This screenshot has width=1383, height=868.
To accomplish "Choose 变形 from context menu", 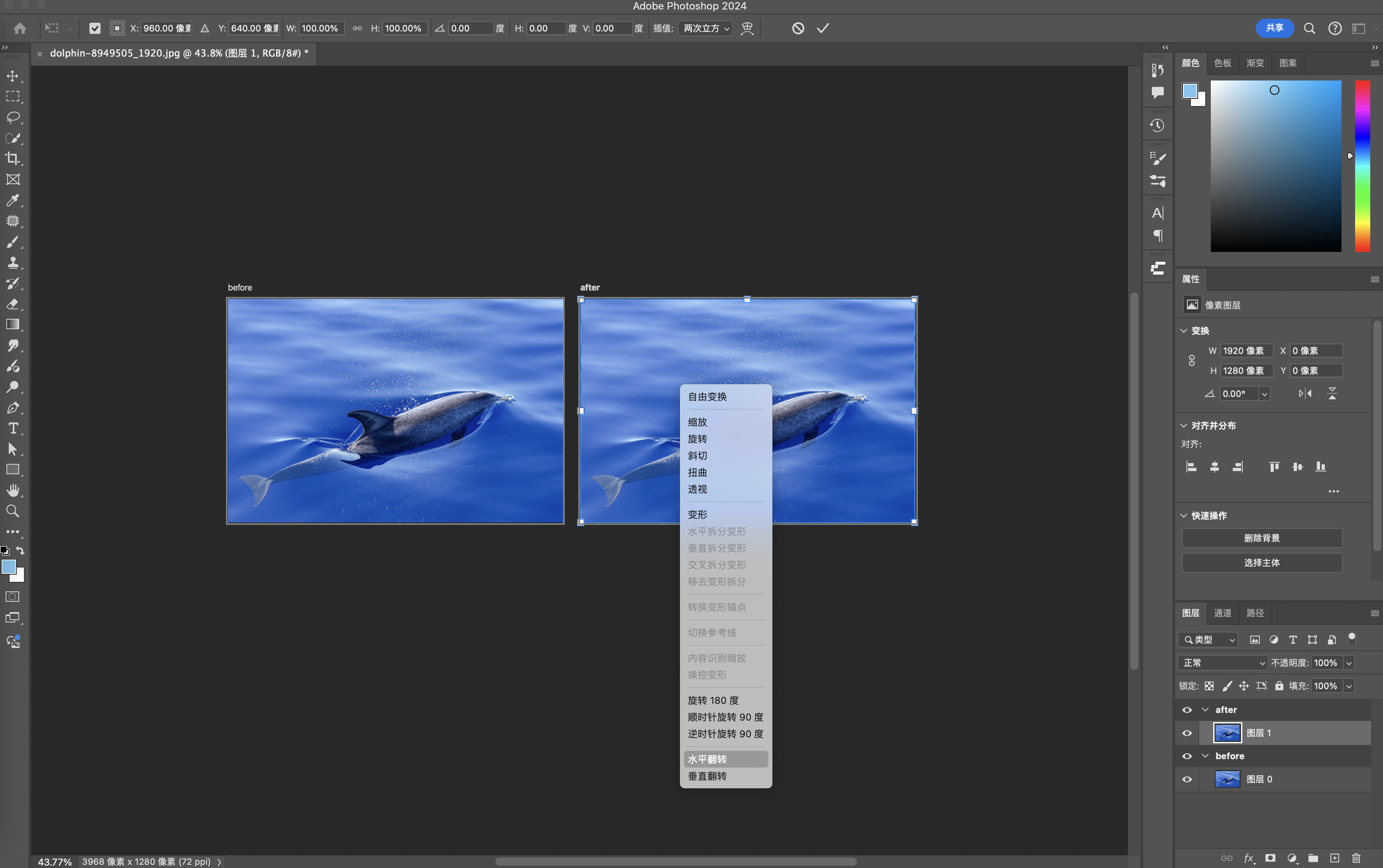I will tap(726, 515).
